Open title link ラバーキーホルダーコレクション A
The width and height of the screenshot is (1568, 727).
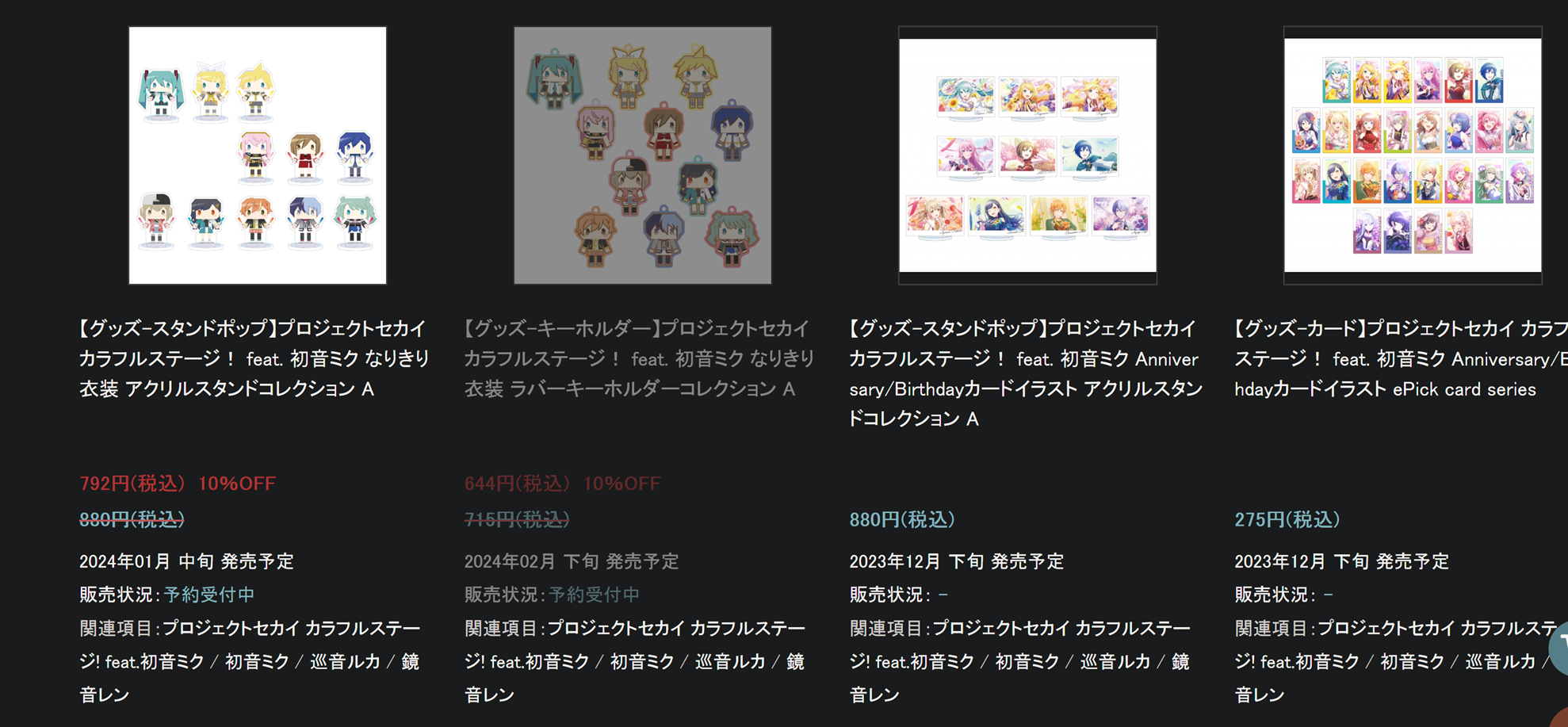(640, 358)
